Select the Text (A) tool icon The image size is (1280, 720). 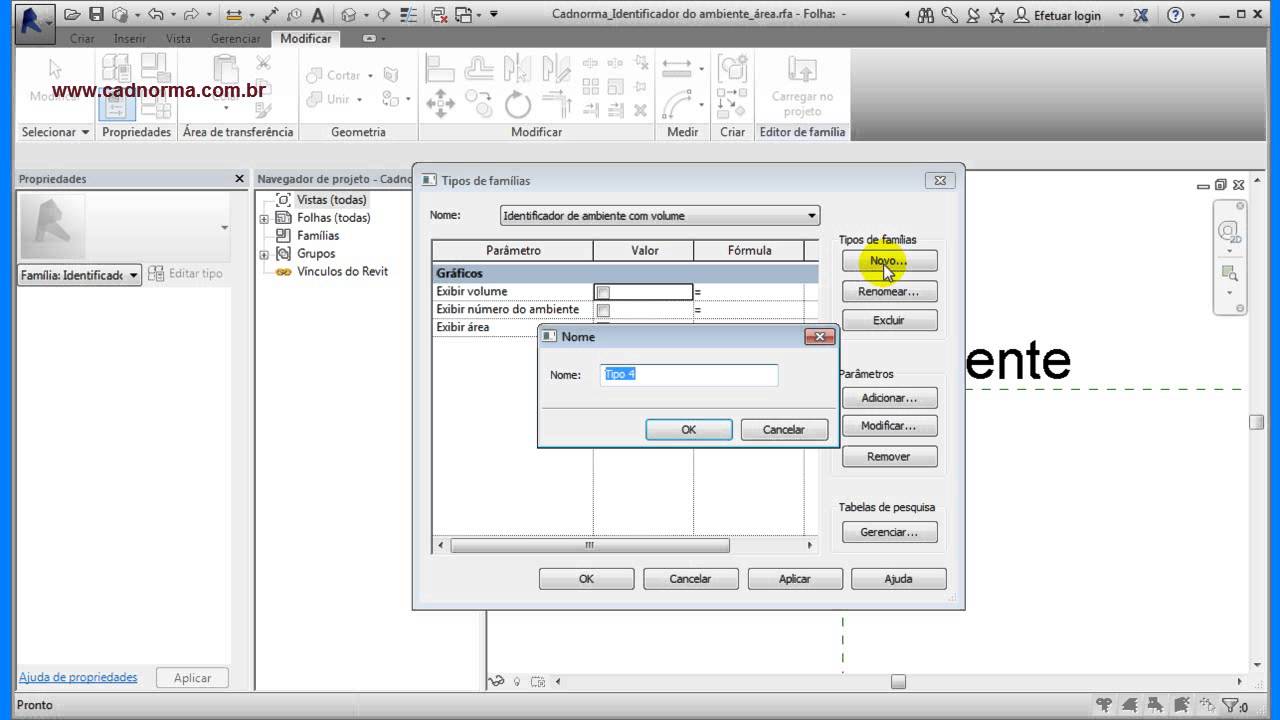(x=317, y=15)
